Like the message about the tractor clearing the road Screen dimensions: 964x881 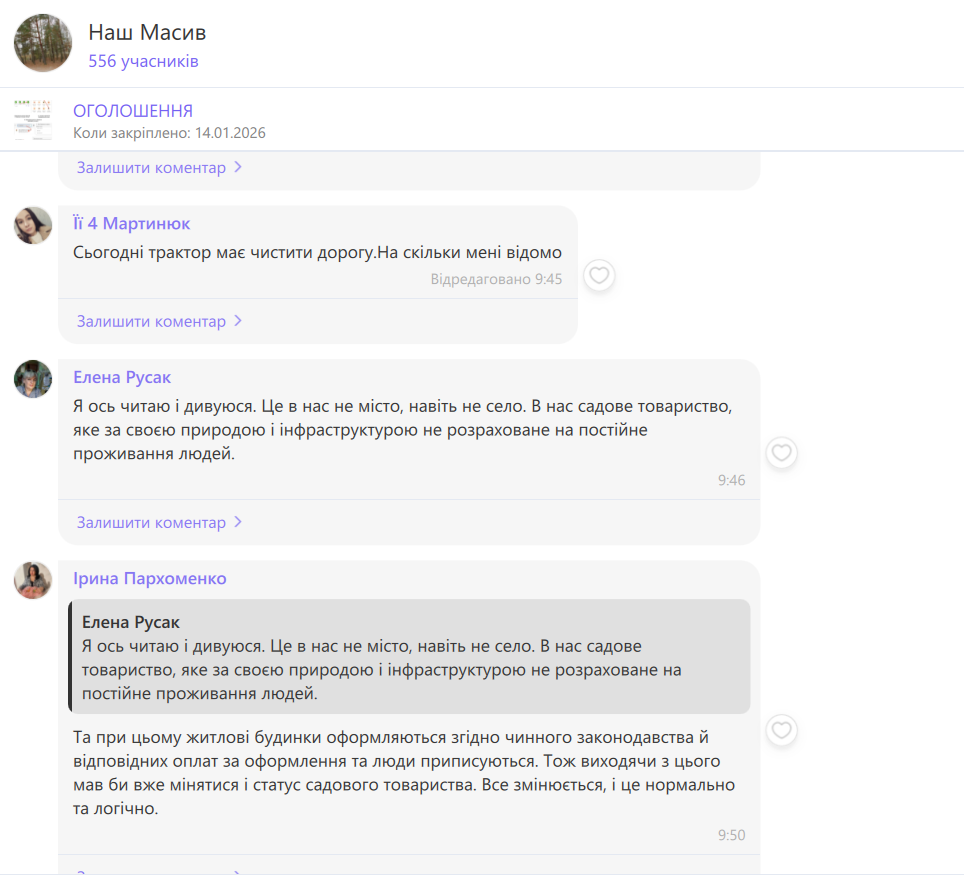click(599, 275)
